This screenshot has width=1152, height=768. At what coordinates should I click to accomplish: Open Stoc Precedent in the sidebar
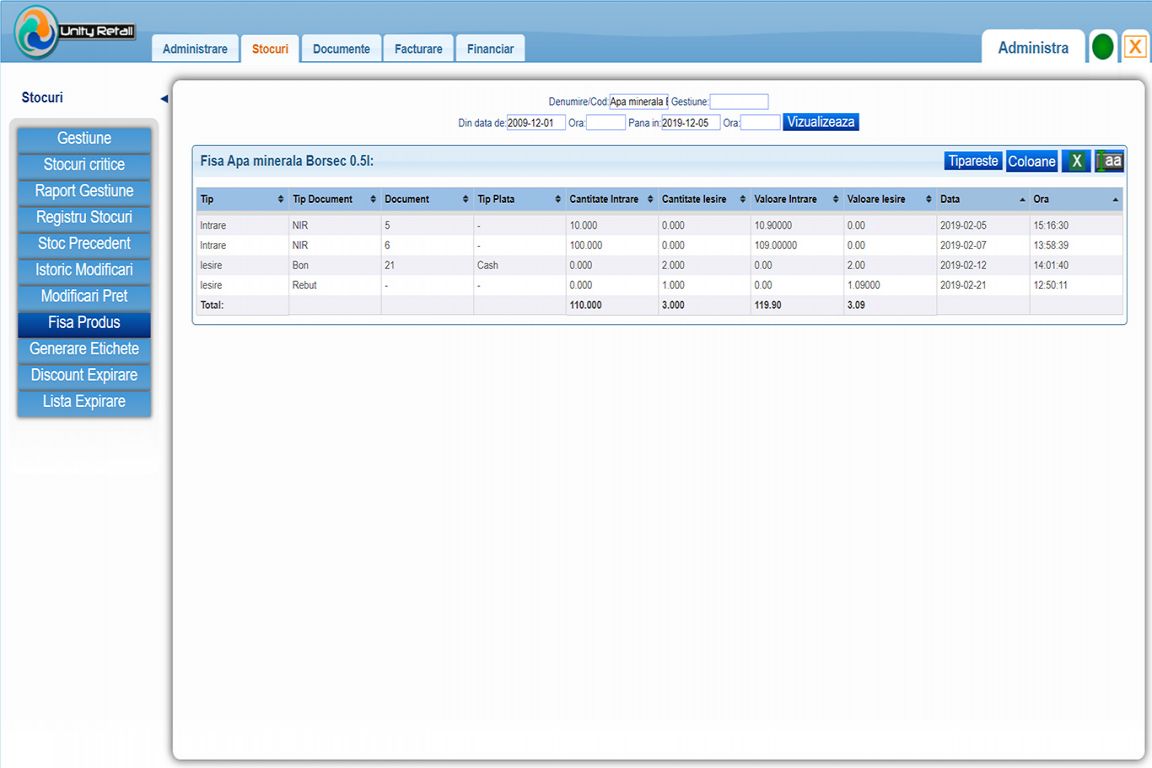point(84,243)
